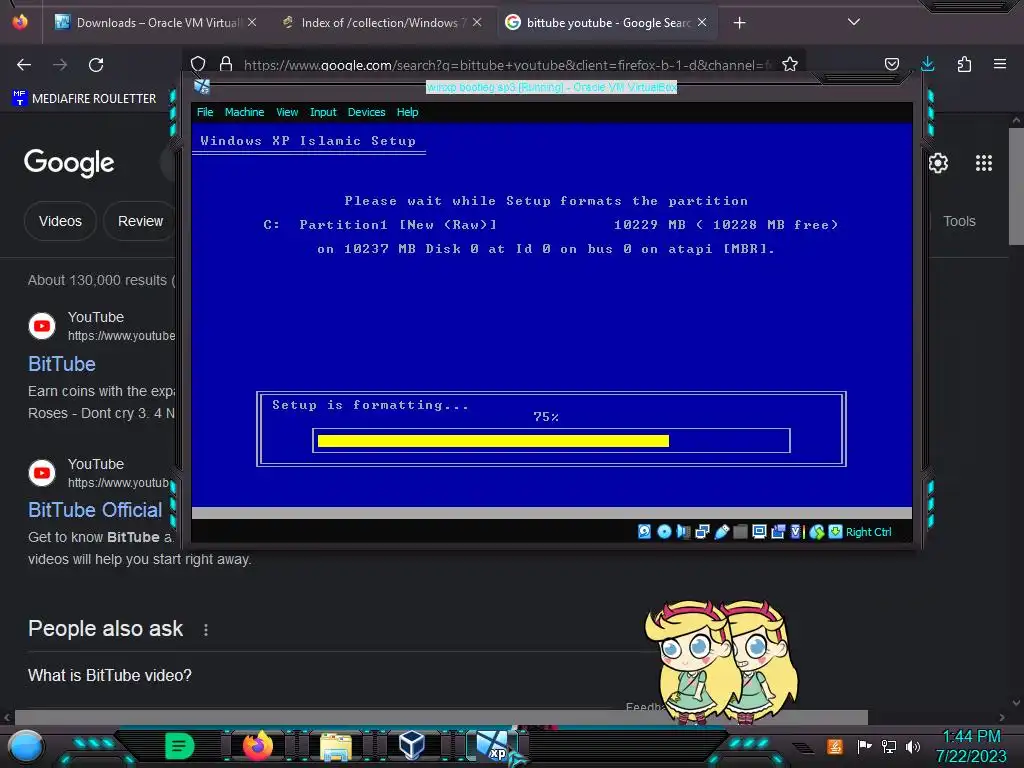Open the VirtualBox Help menu
Viewport: 1024px width, 768px height.
[x=407, y=112]
